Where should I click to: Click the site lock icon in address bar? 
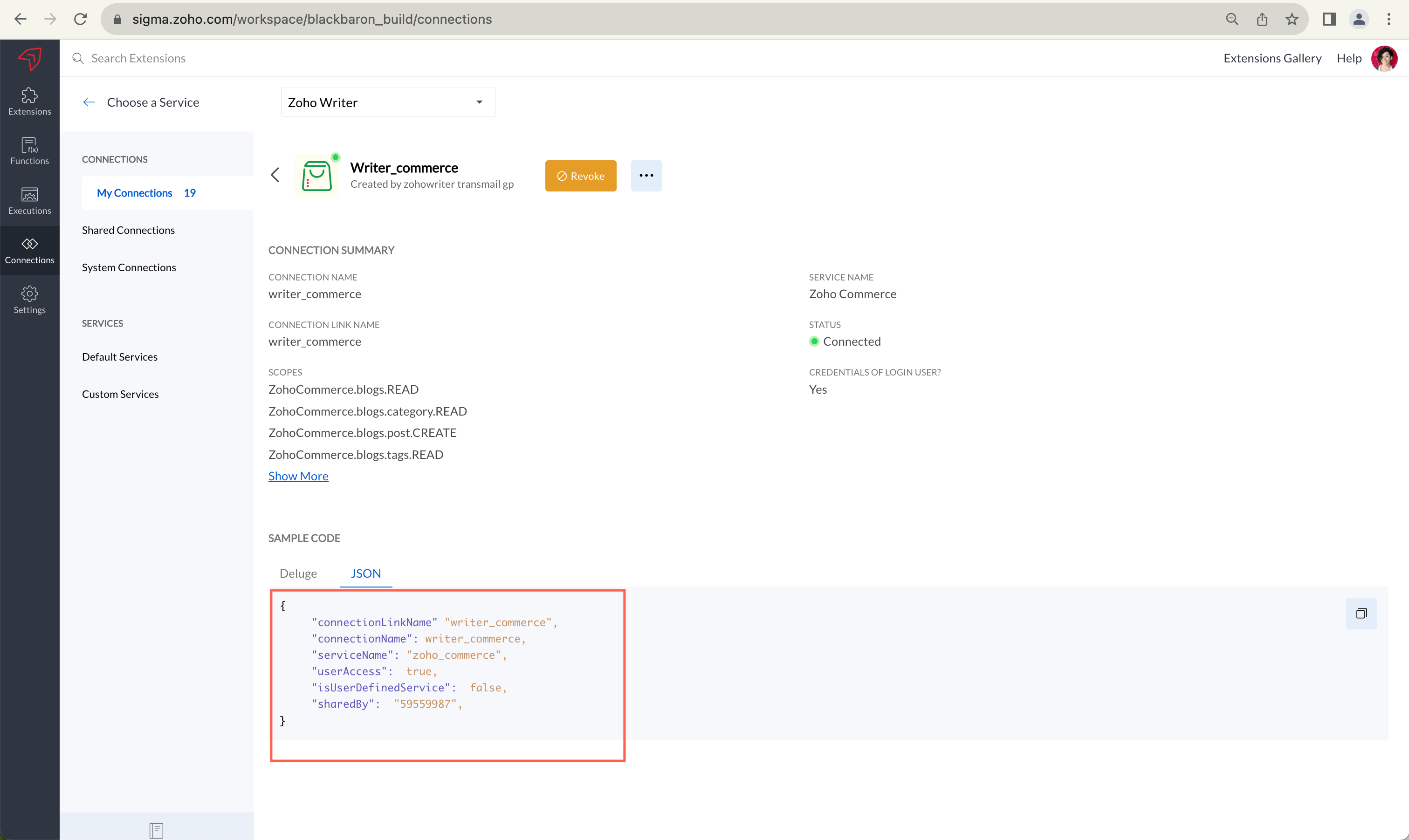tap(117, 19)
